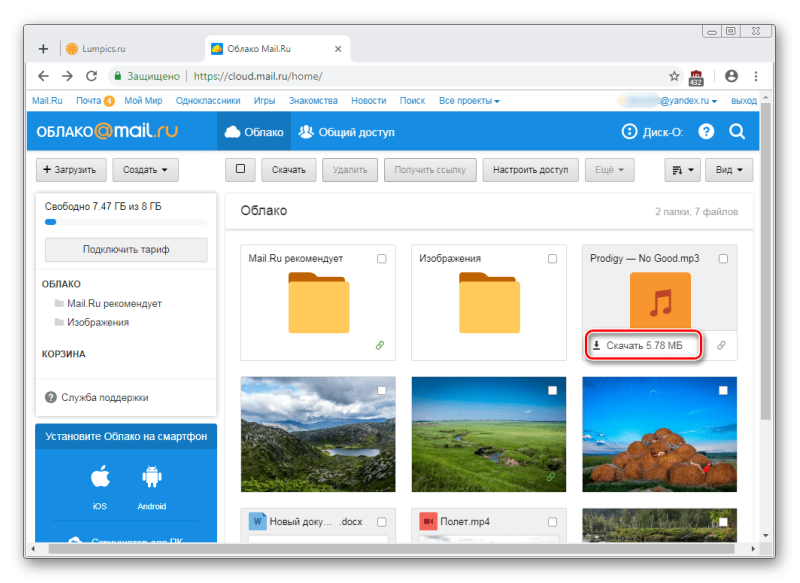Image resolution: width=800 pixels, height=583 pixels.
Task: Click the Скачать toolbar button
Action: (289, 170)
